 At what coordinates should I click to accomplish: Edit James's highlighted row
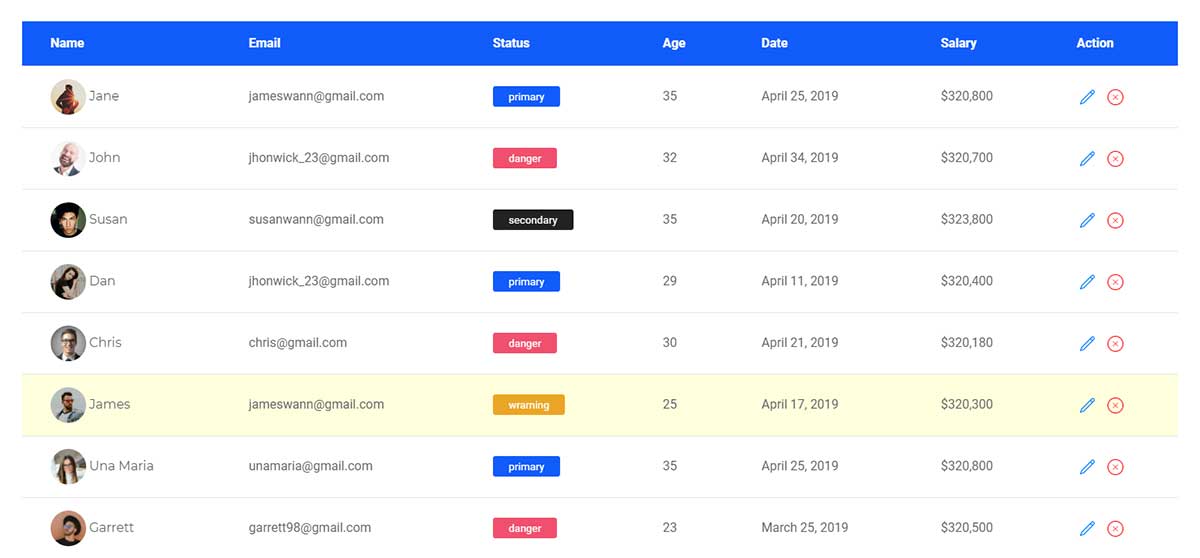pyautogui.click(x=1087, y=405)
